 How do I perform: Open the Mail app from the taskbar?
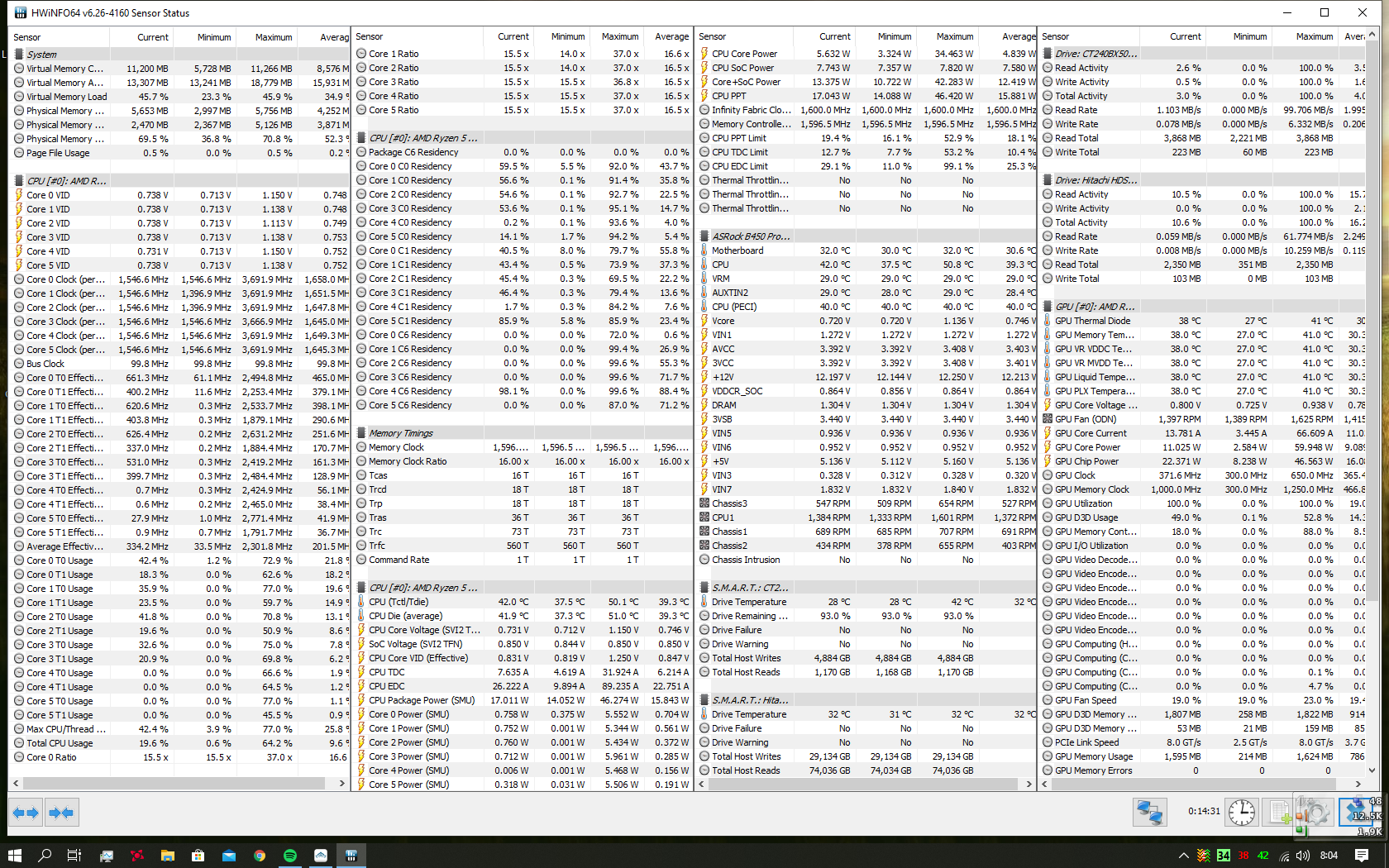[229, 856]
